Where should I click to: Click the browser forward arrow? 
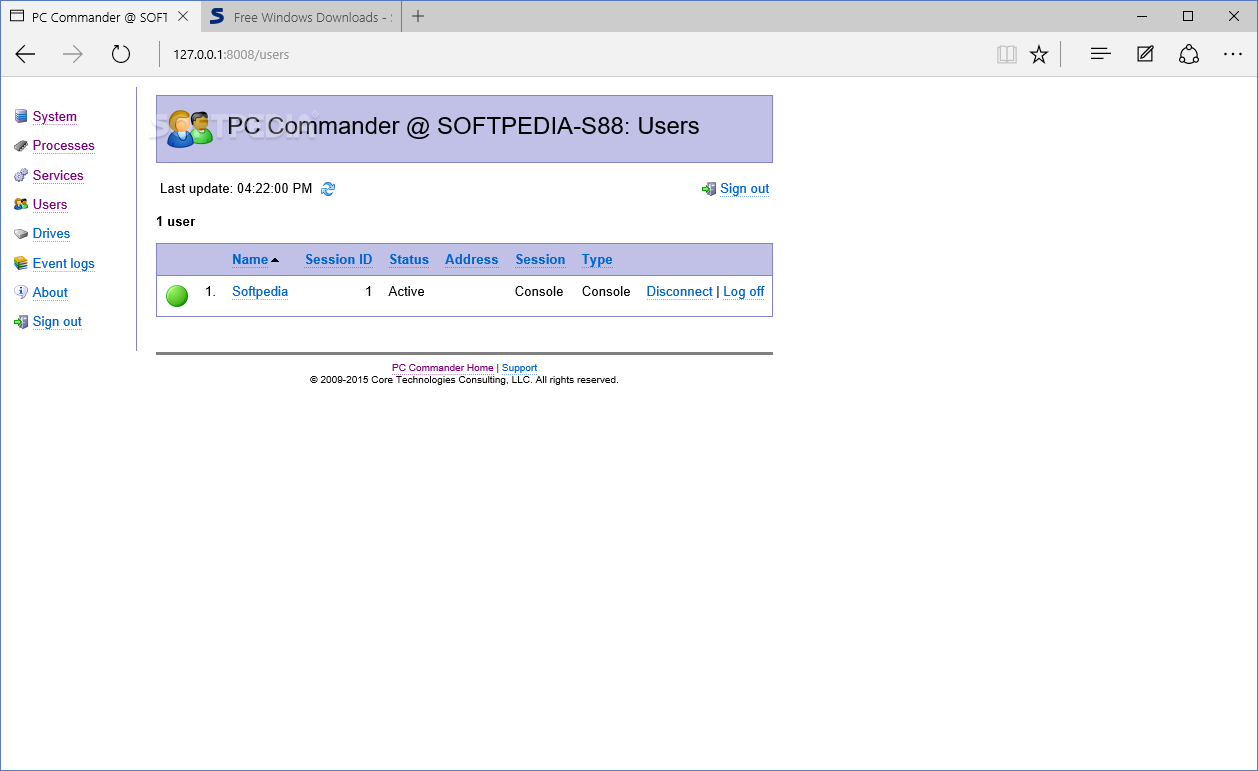click(73, 54)
